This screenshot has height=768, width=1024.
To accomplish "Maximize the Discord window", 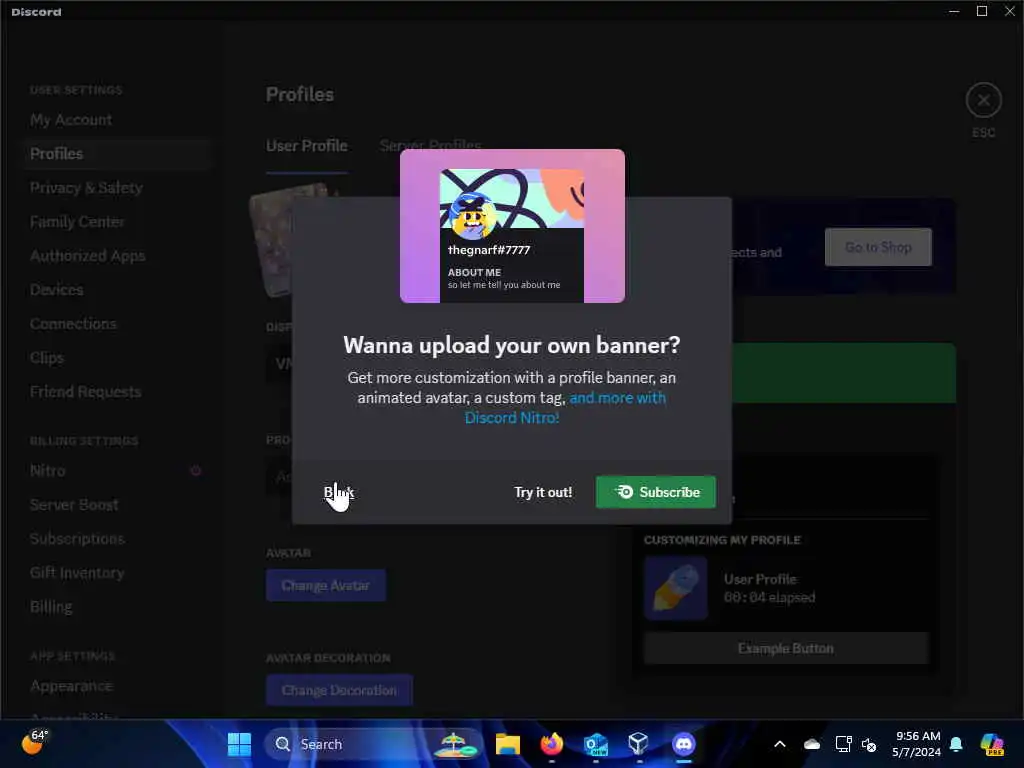I will click(x=982, y=11).
